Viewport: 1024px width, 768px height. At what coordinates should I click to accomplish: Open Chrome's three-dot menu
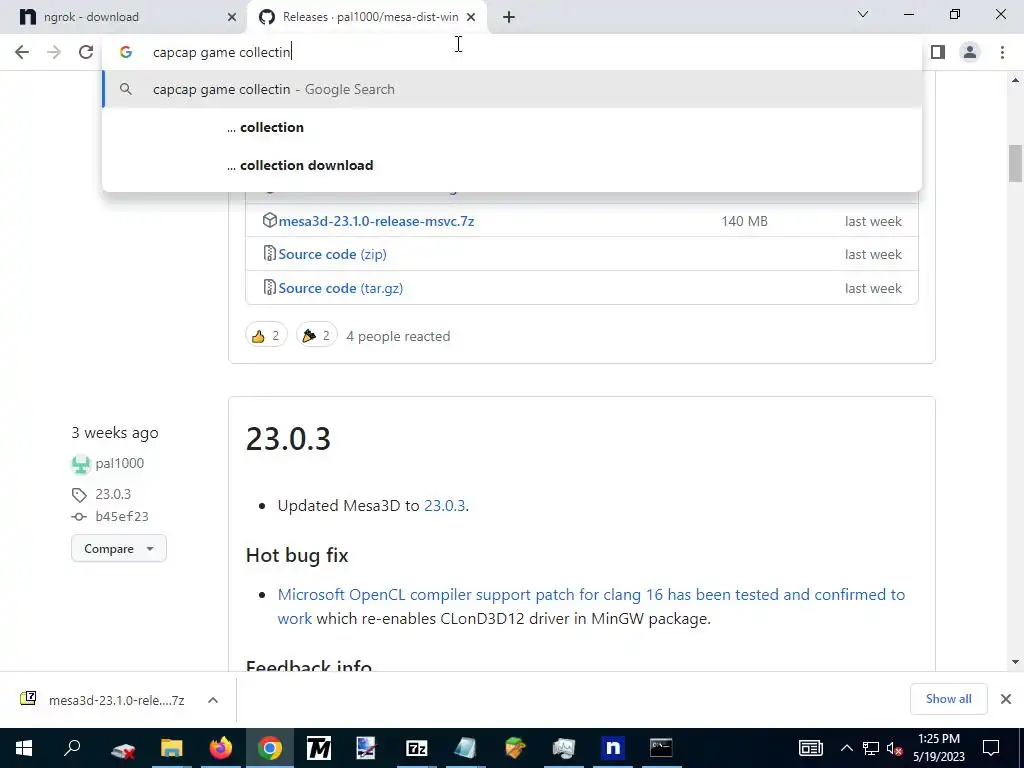coord(1002,52)
